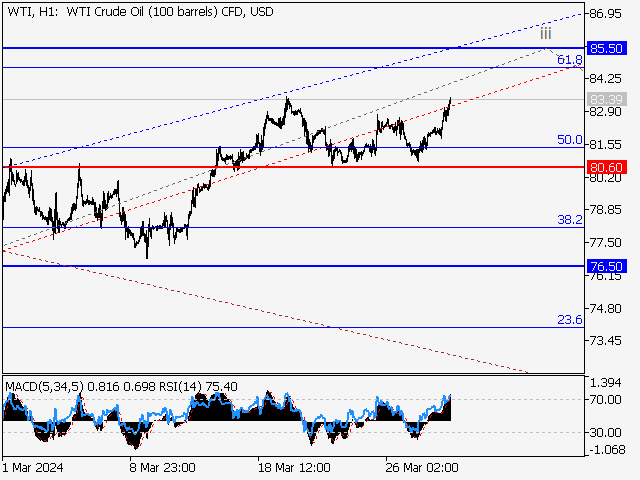640x480 pixels.
Task: Click the 38.2 Fibonacci level label
Action: [570, 220]
